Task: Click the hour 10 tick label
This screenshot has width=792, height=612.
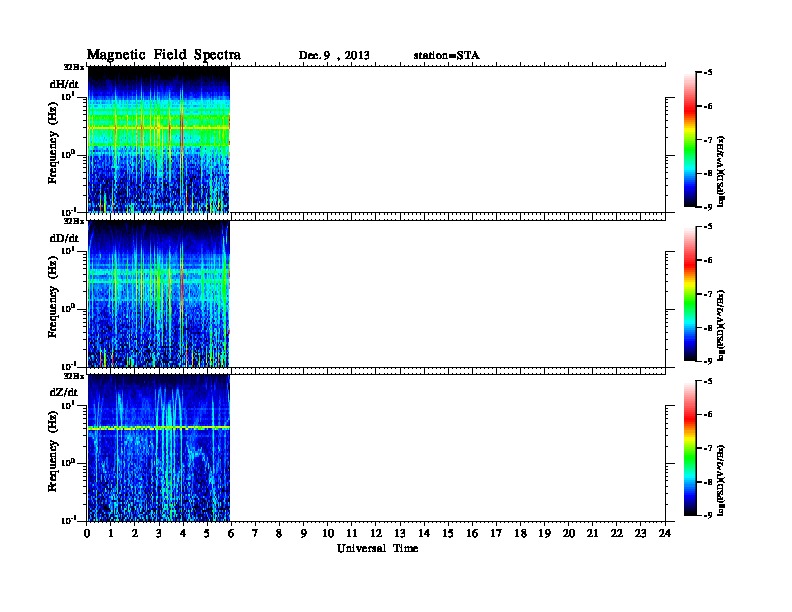Action: [x=328, y=534]
